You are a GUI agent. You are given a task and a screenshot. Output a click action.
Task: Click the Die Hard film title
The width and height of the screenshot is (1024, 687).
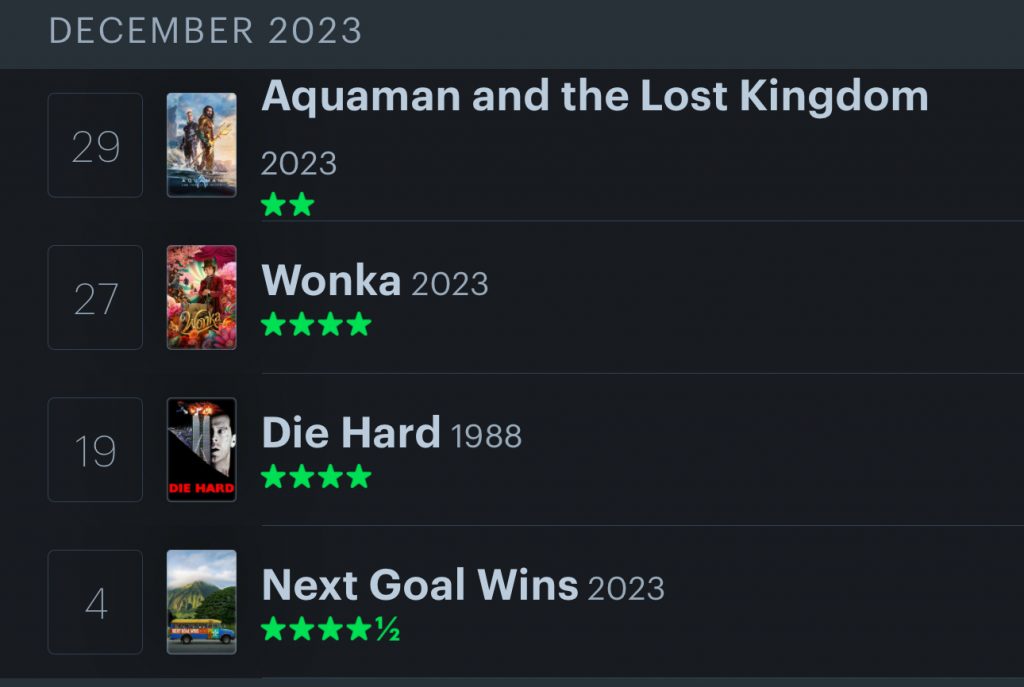[x=350, y=433]
